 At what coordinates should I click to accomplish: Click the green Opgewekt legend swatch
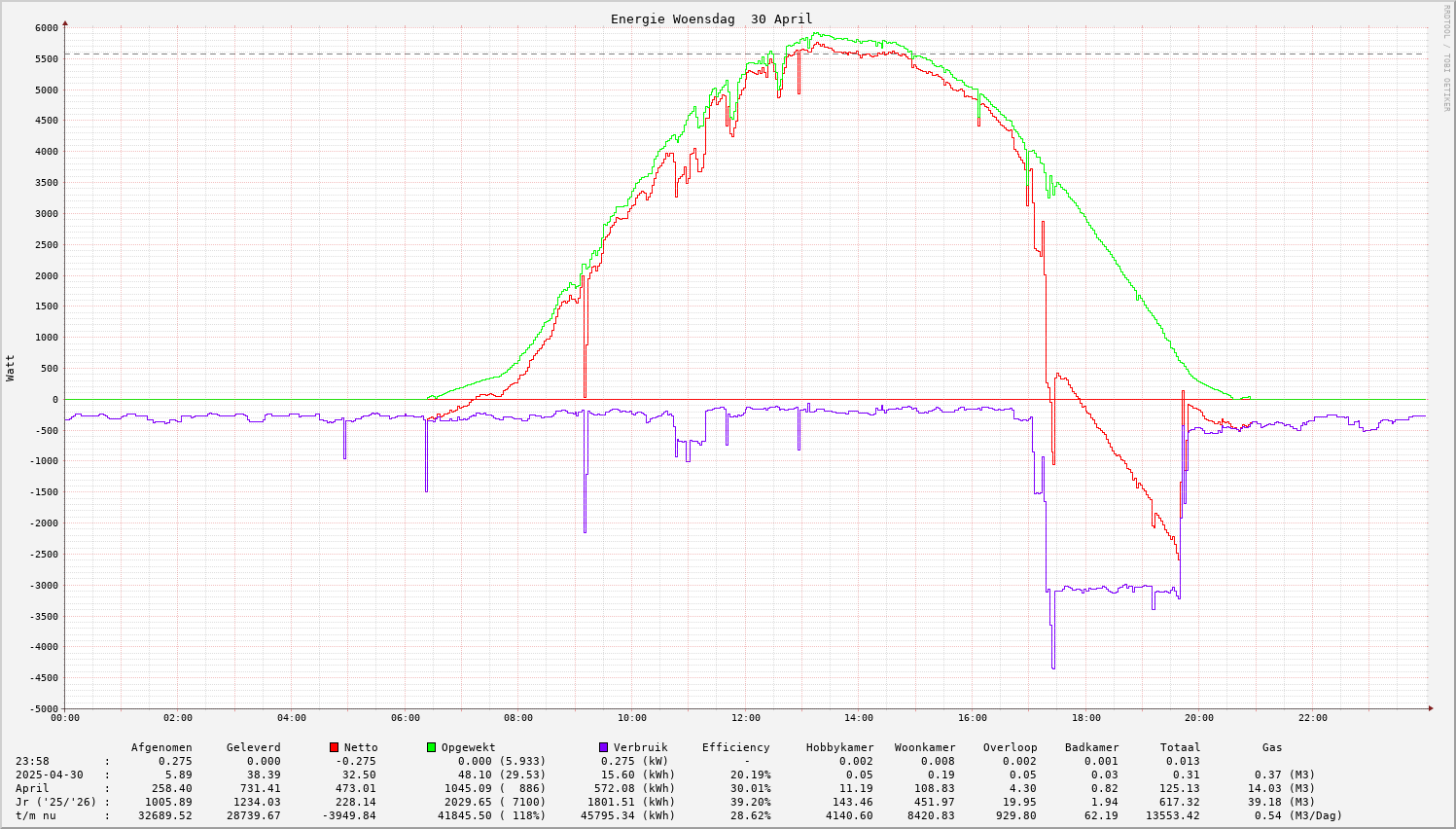(432, 747)
